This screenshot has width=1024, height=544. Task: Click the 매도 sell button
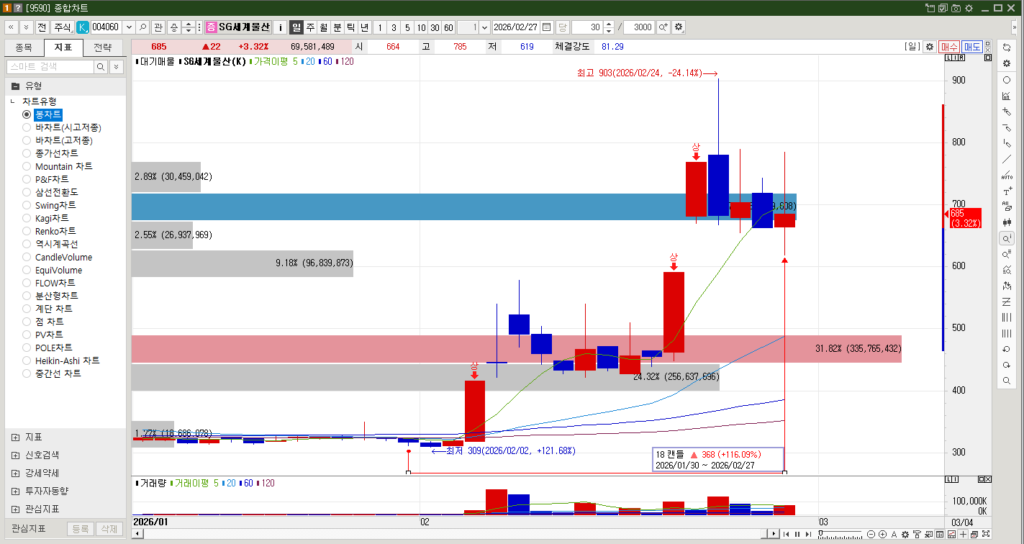pyautogui.click(x=972, y=47)
